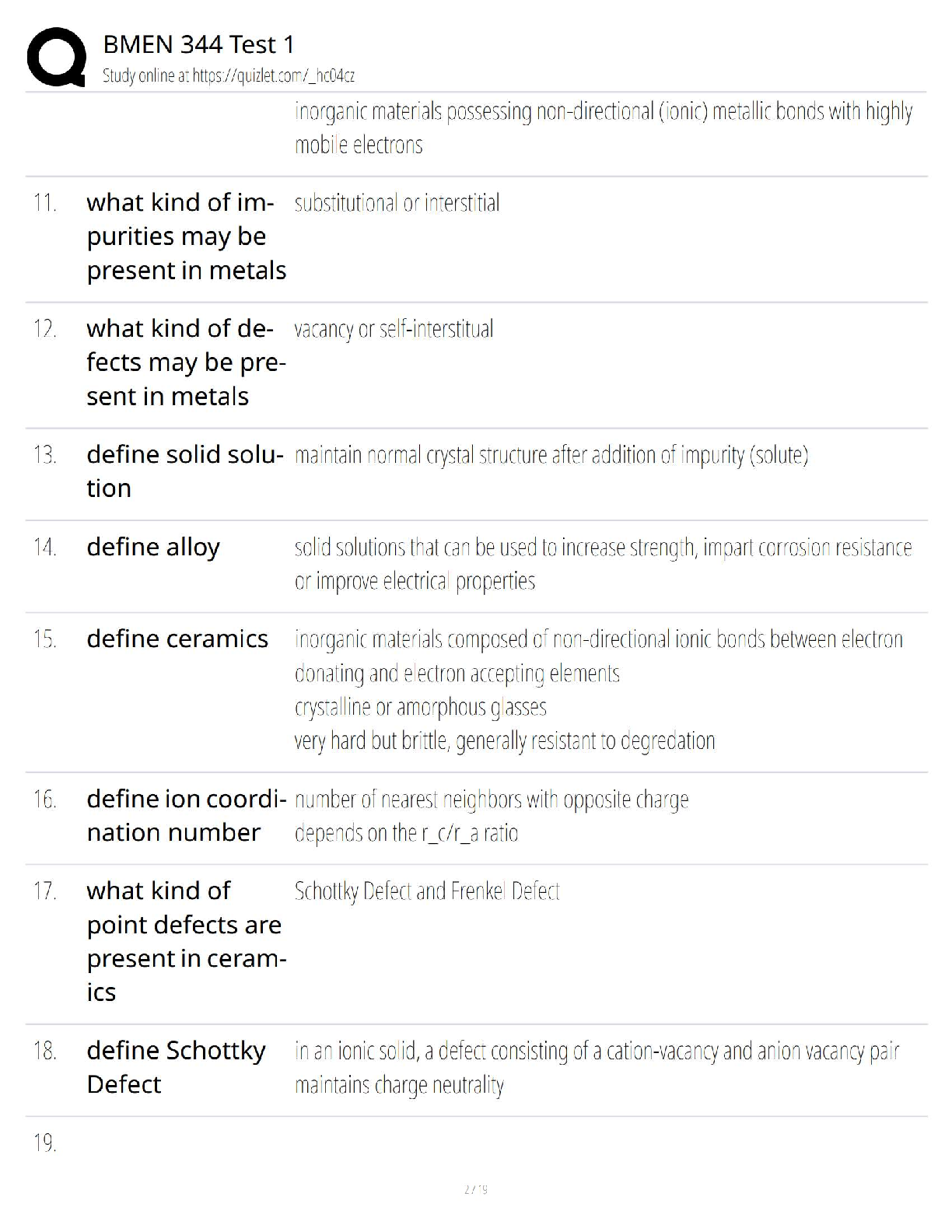Click the 'vacancy or self-interstitual' definition
Viewport: 952px width, 1232px height.
click(x=394, y=330)
